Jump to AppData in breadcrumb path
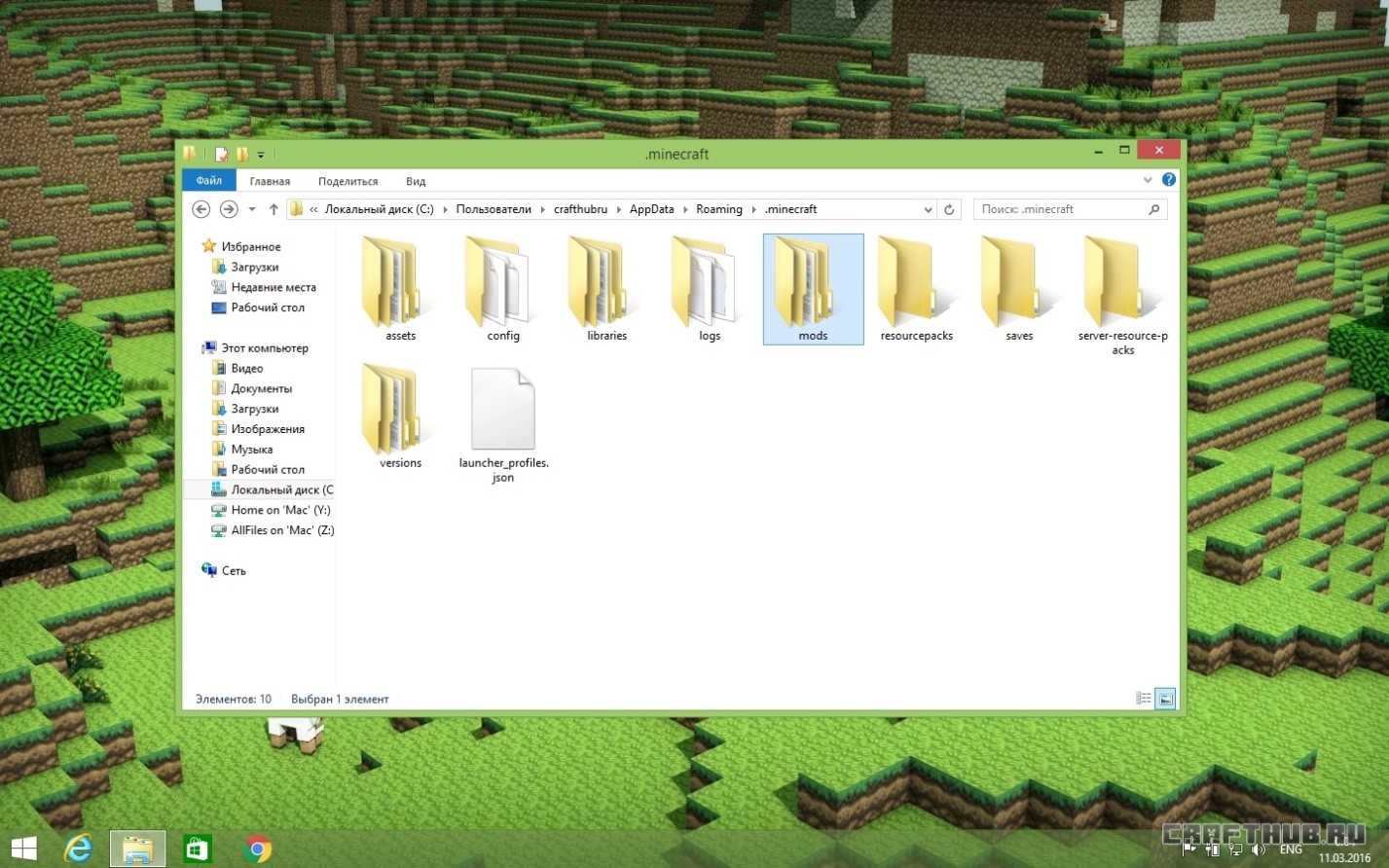Viewport: 1389px width, 868px height. [652, 209]
